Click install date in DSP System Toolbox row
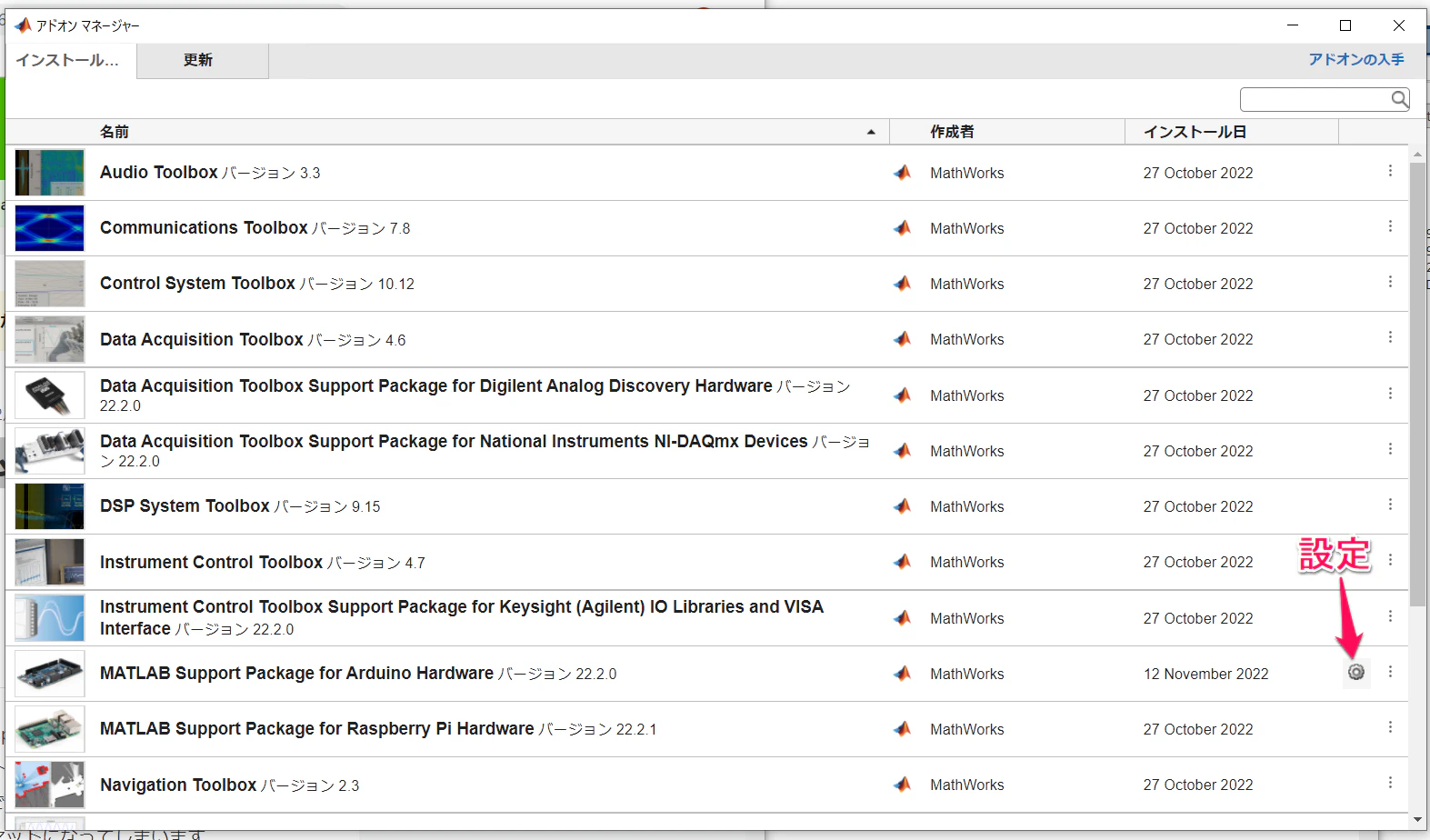1430x840 pixels. point(1198,506)
